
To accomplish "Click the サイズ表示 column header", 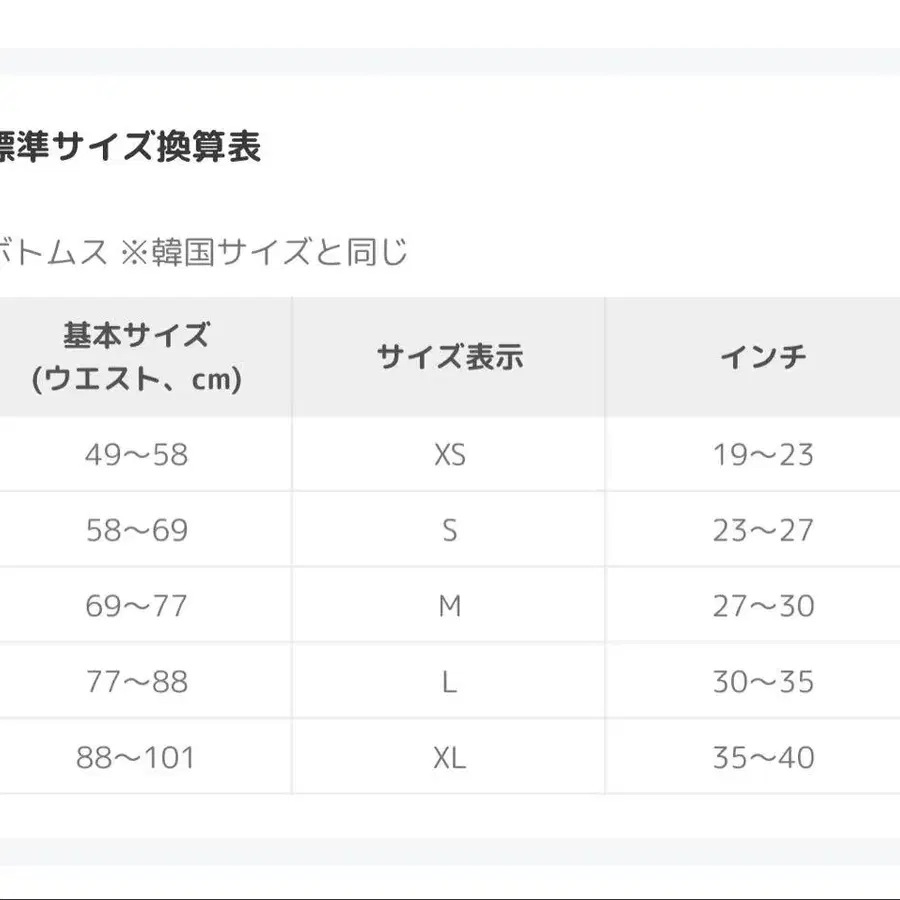I will point(450,357).
